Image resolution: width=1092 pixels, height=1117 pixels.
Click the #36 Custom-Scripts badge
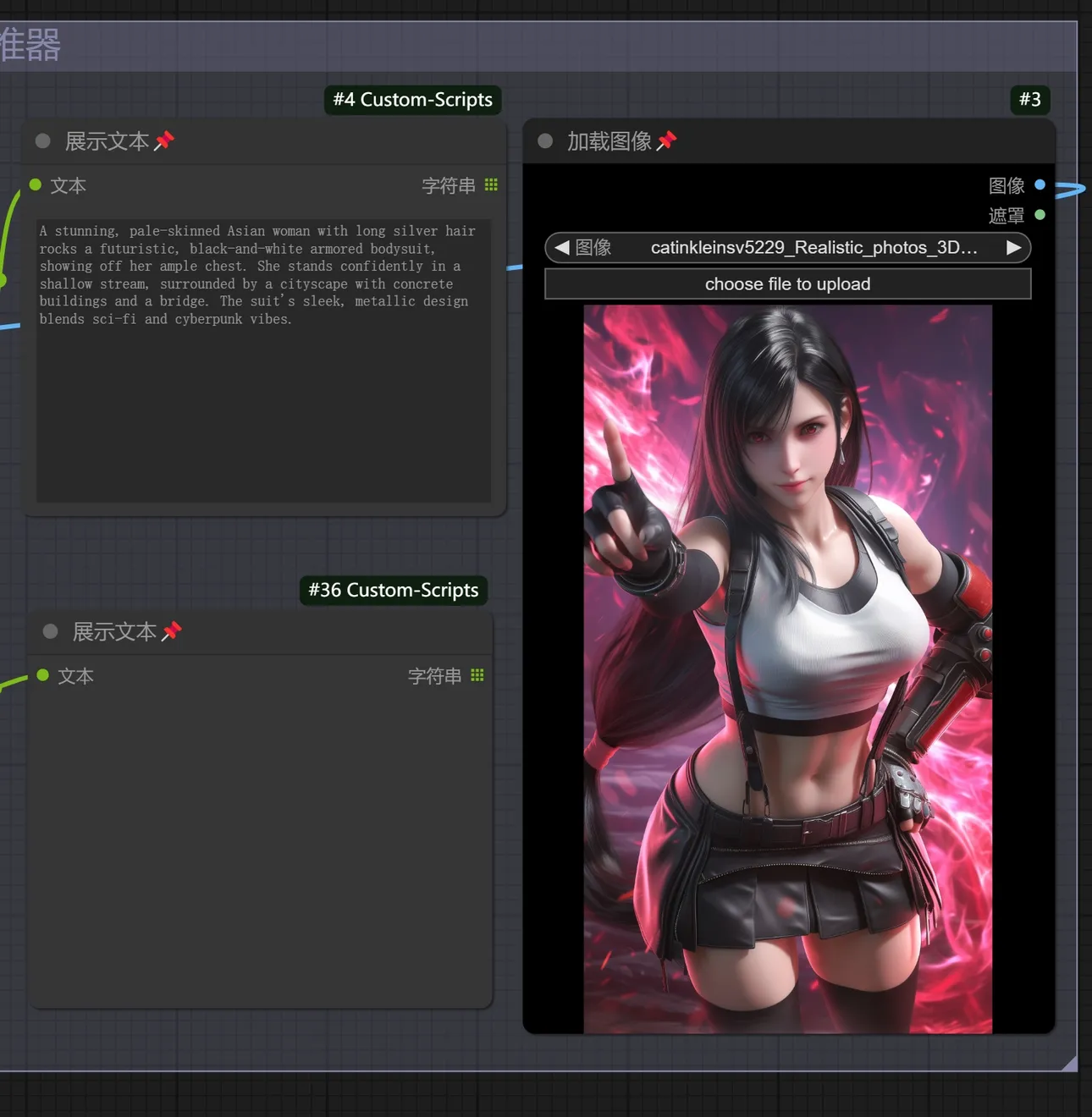(x=394, y=590)
